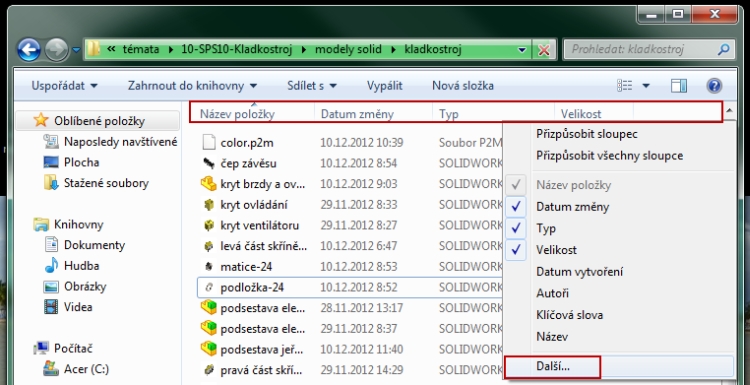Click the modely solid breadcrumb
Viewport: 750px width, 385px height.
coord(349,49)
